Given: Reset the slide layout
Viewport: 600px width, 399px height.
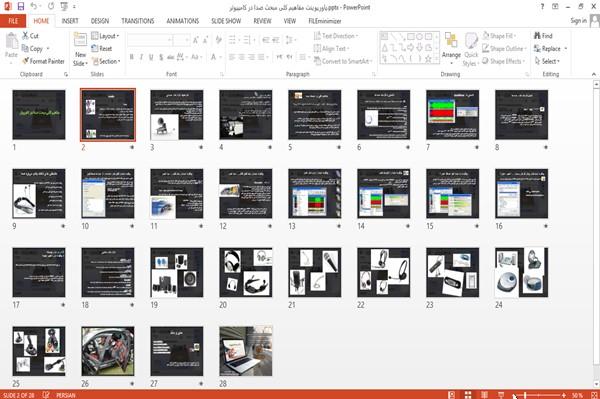Looking at the screenshot, I should click(102, 49).
